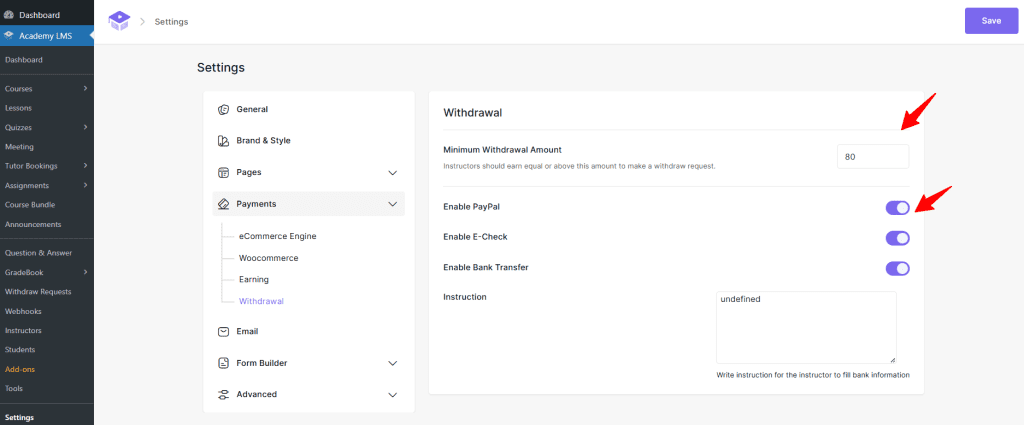Save the settings
The width and height of the screenshot is (1024, 425).
click(991, 21)
